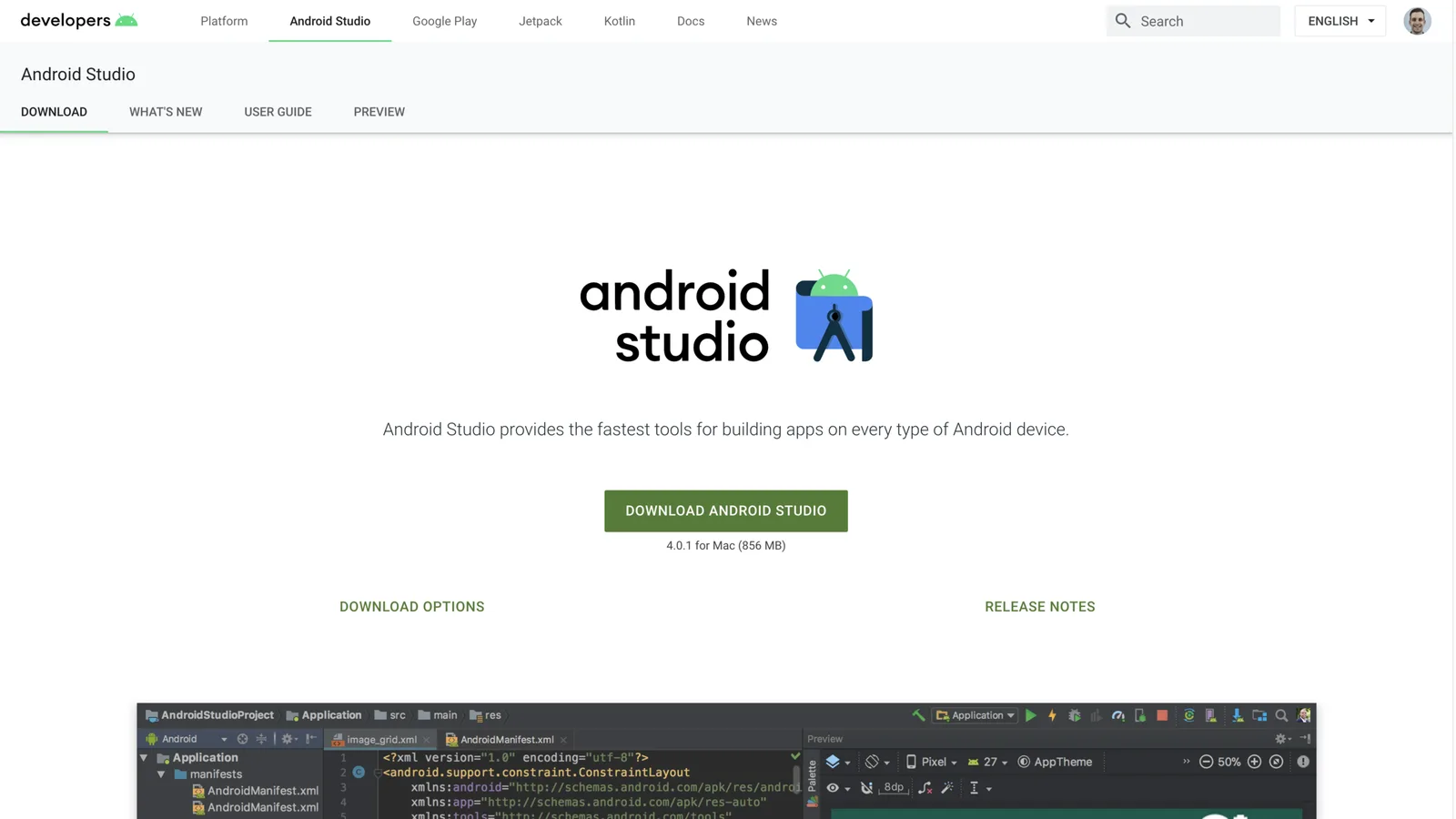Image resolution: width=1456 pixels, height=819 pixels.
Task: Click the attach debugger to process icon
Action: pyautogui.click(x=1140, y=715)
